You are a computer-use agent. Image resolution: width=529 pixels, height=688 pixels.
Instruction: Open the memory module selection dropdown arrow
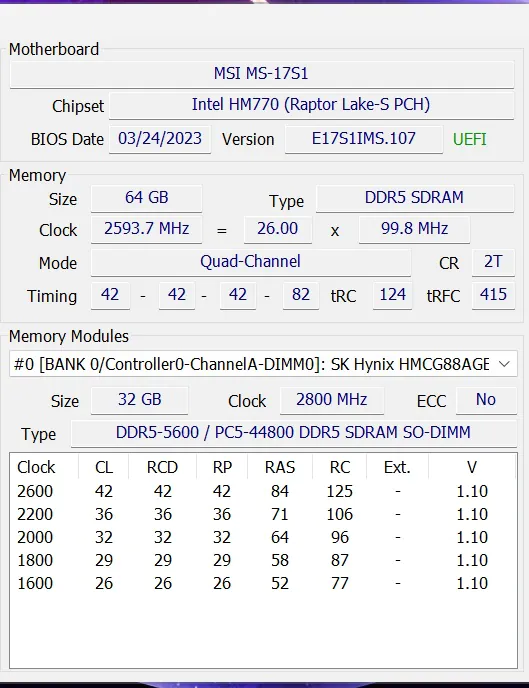coord(504,364)
